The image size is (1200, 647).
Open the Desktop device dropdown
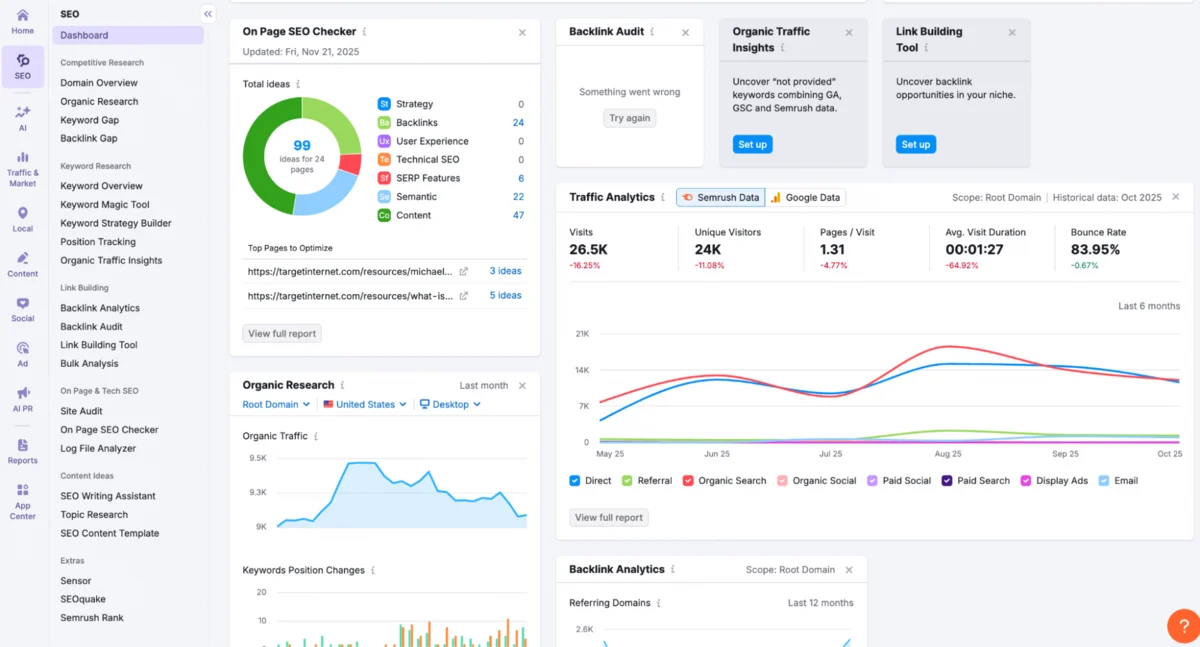(x=450, y=405)
